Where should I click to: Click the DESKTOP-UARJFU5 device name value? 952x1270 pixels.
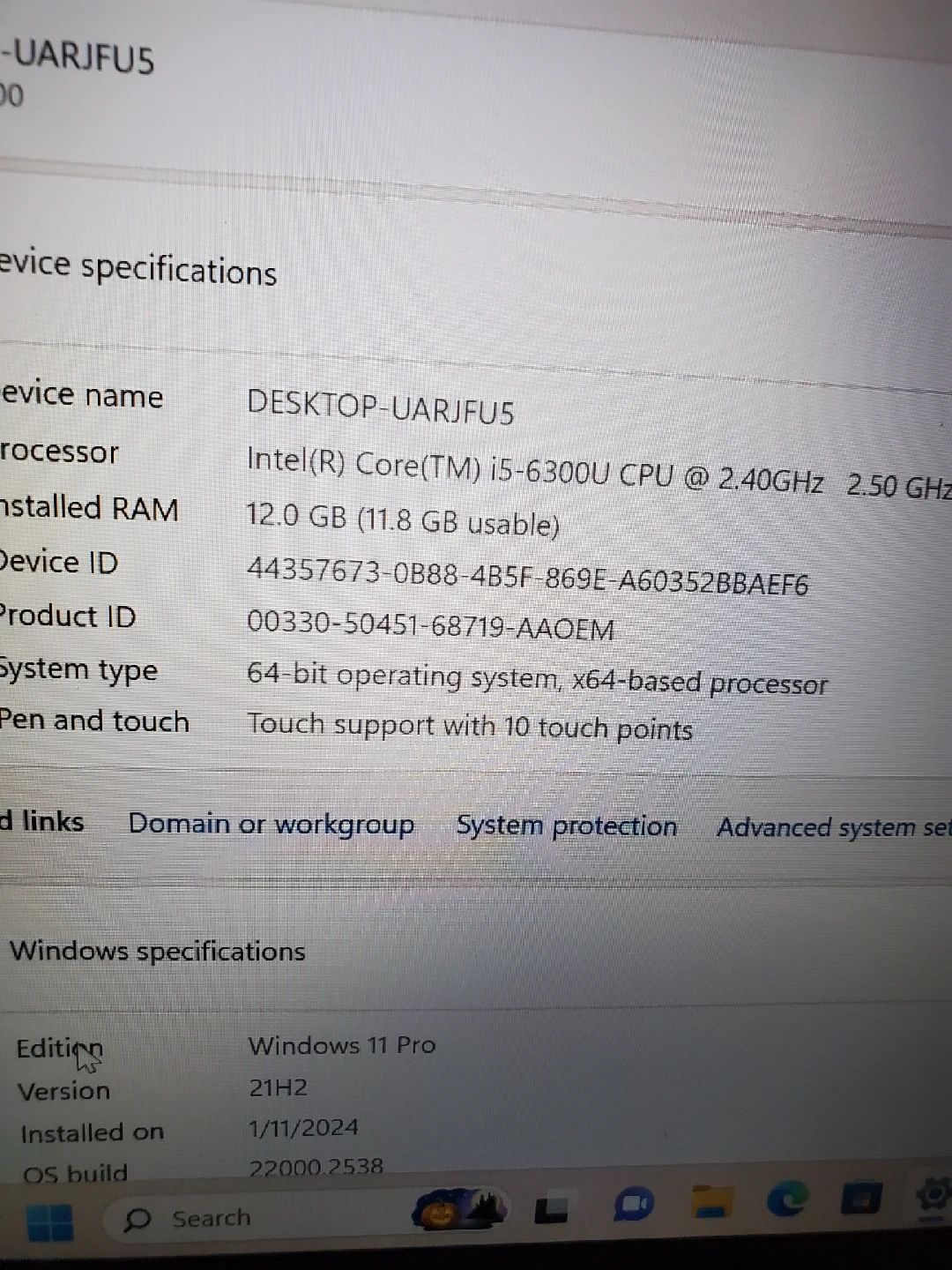tap(380, 407)
